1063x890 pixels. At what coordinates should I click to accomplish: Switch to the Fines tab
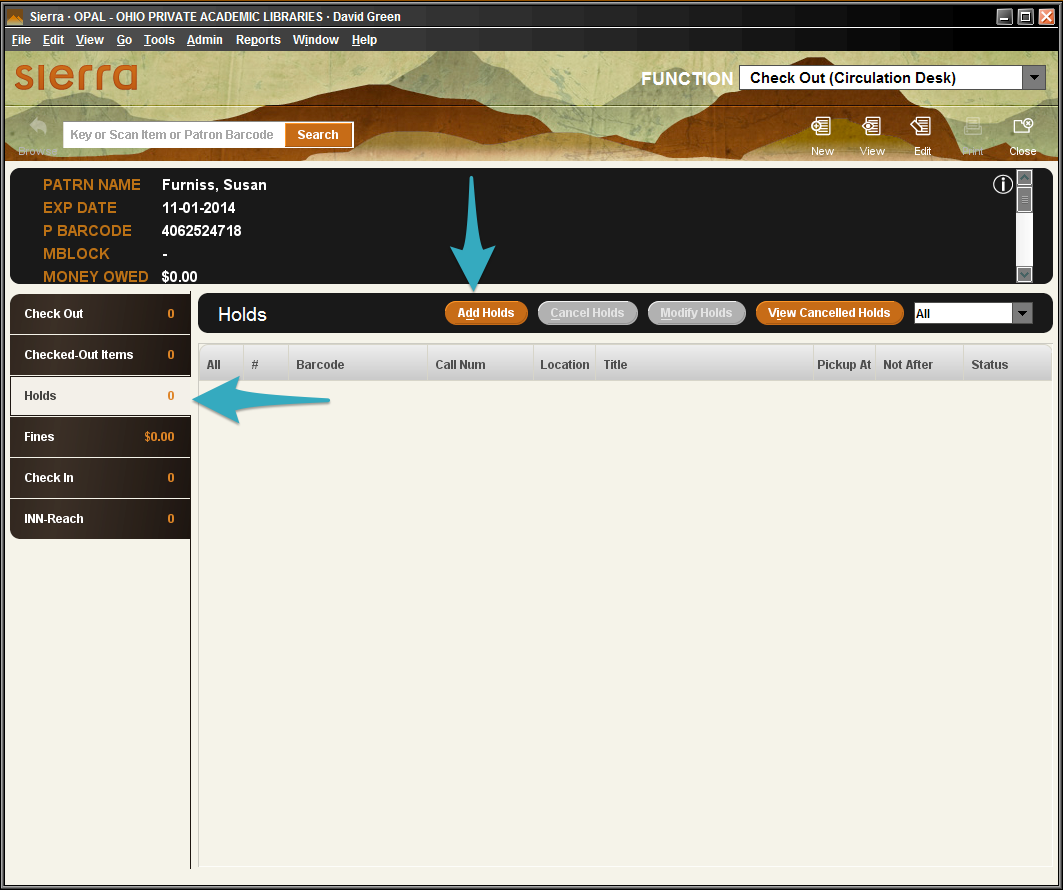point(100,437)
